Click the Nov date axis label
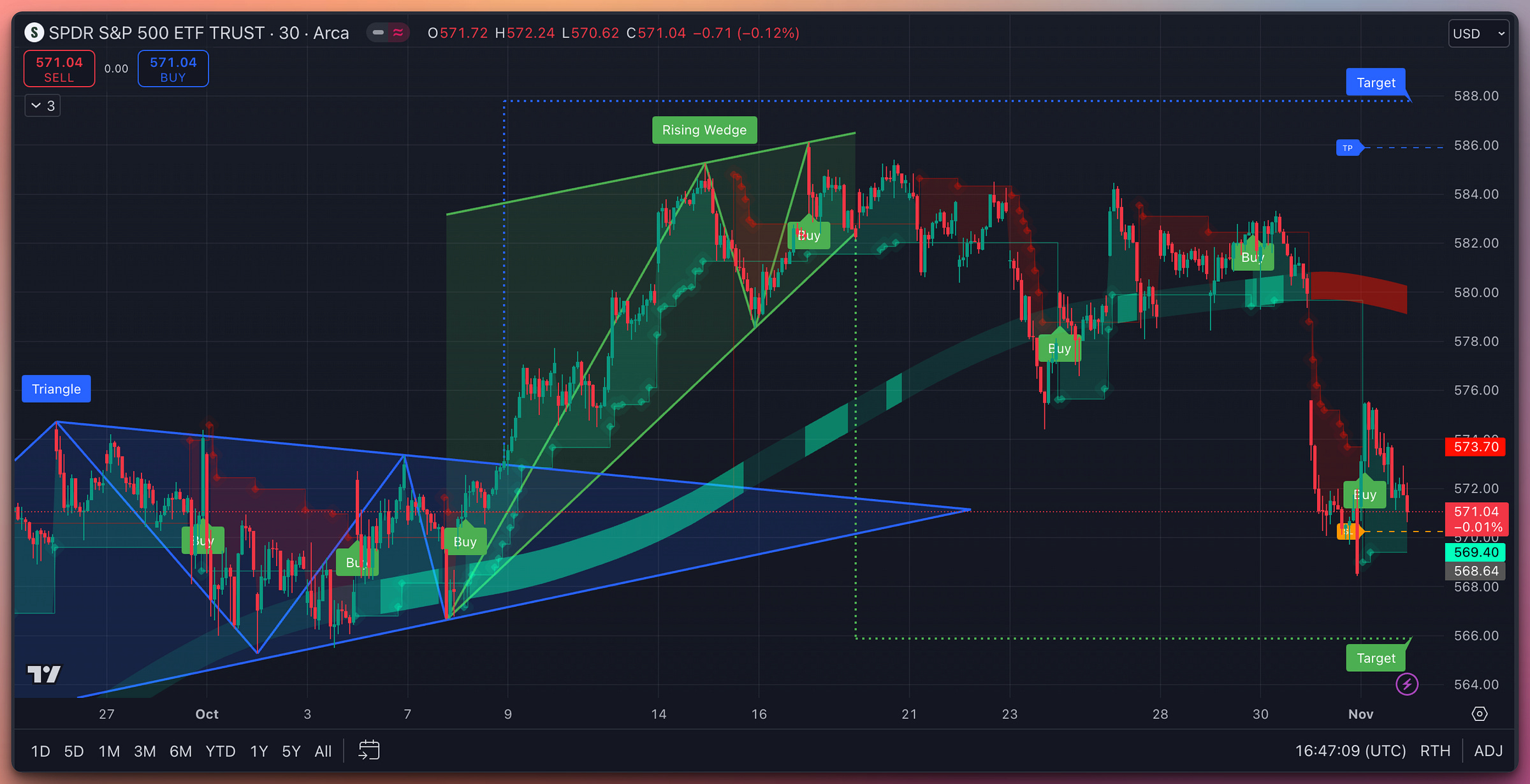This screenshot has width=1530, height=784. [1360, 715]
